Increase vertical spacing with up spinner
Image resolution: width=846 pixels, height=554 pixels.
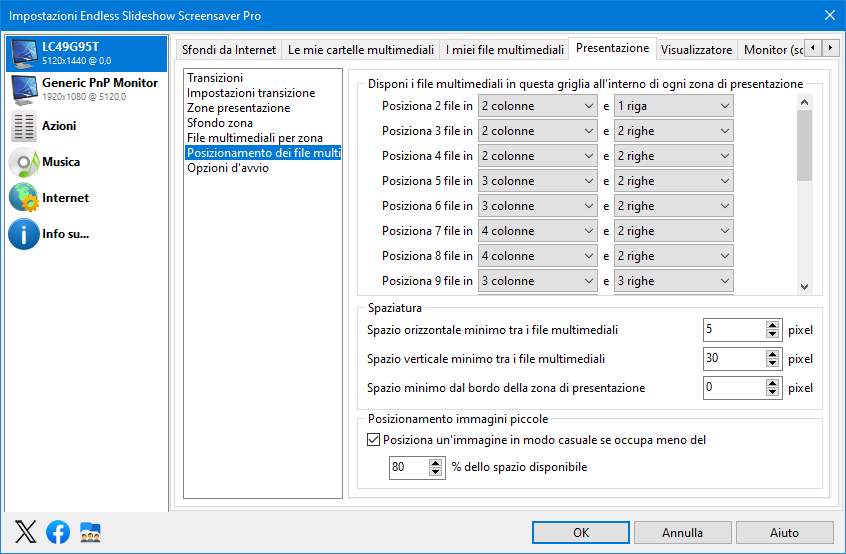point(773,354)
